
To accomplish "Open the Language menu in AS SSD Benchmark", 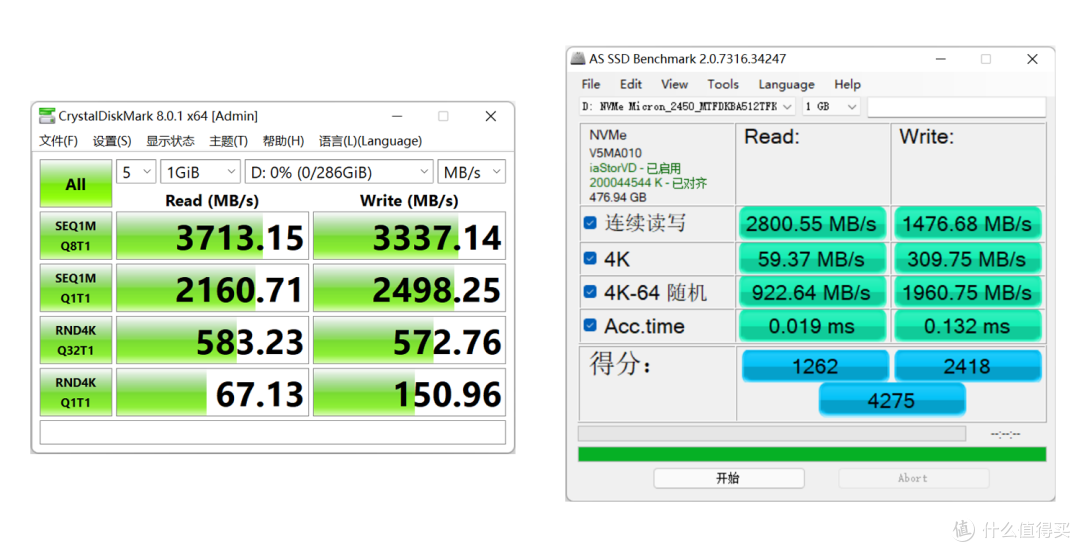I will pos(787,84).
